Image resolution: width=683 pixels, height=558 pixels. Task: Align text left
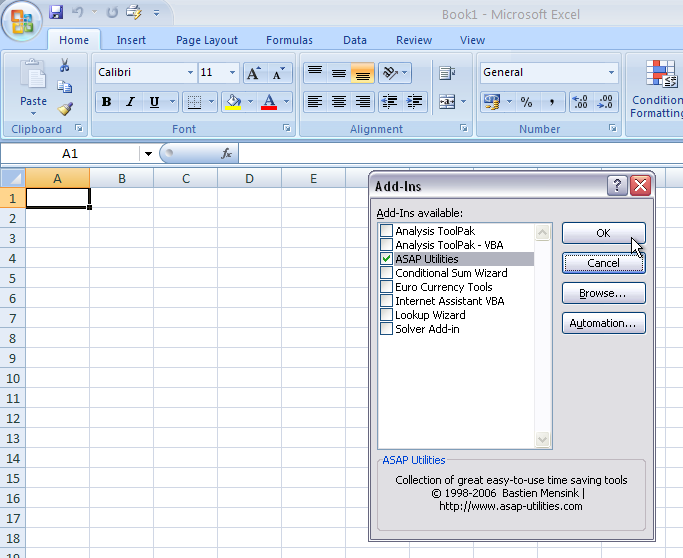pyautogui.click(x=315, y=102)
